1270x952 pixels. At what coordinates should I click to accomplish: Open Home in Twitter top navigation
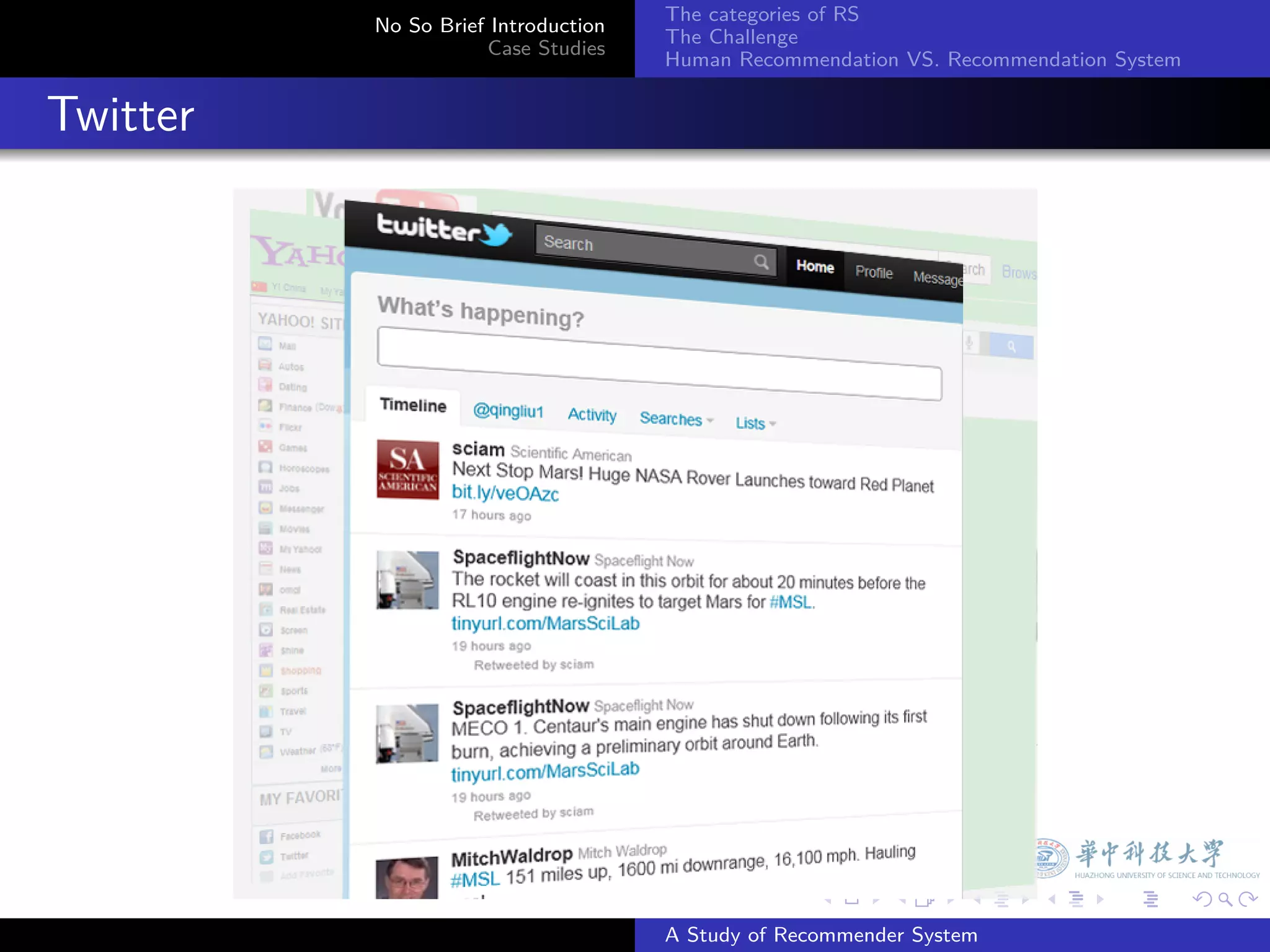coord(815,267)
